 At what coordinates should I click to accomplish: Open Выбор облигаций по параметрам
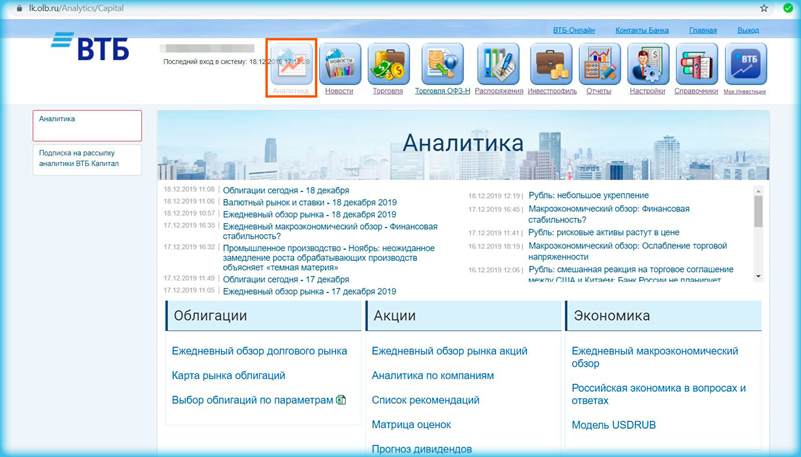[252, 400]
